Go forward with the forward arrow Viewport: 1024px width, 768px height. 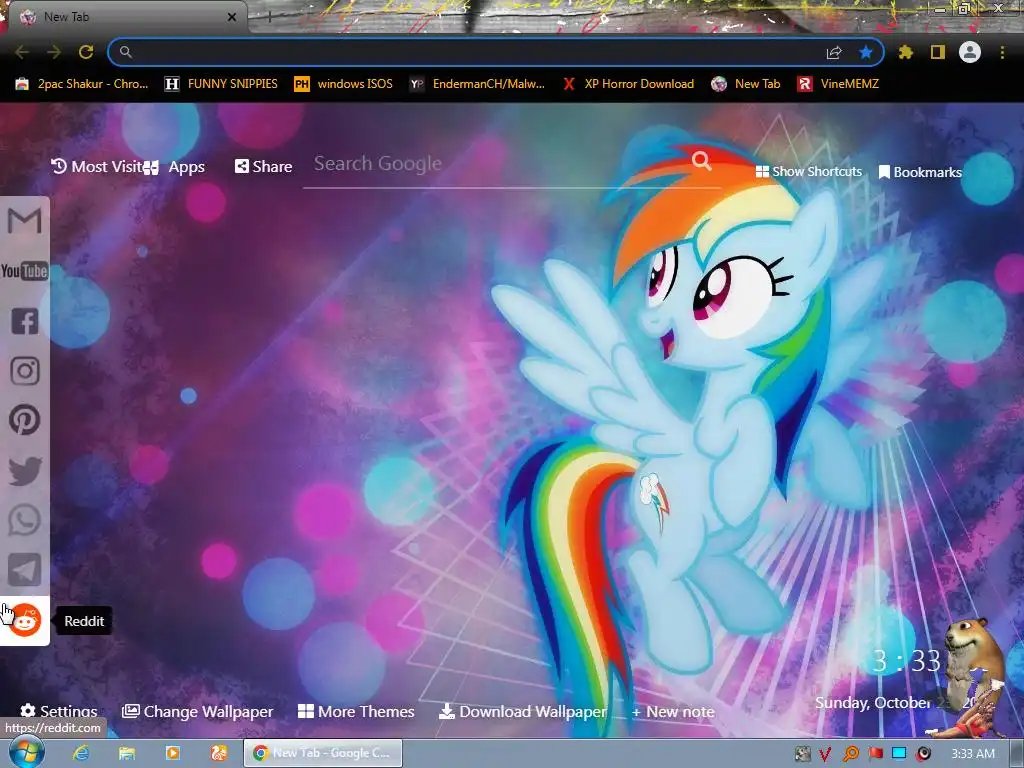54,52
